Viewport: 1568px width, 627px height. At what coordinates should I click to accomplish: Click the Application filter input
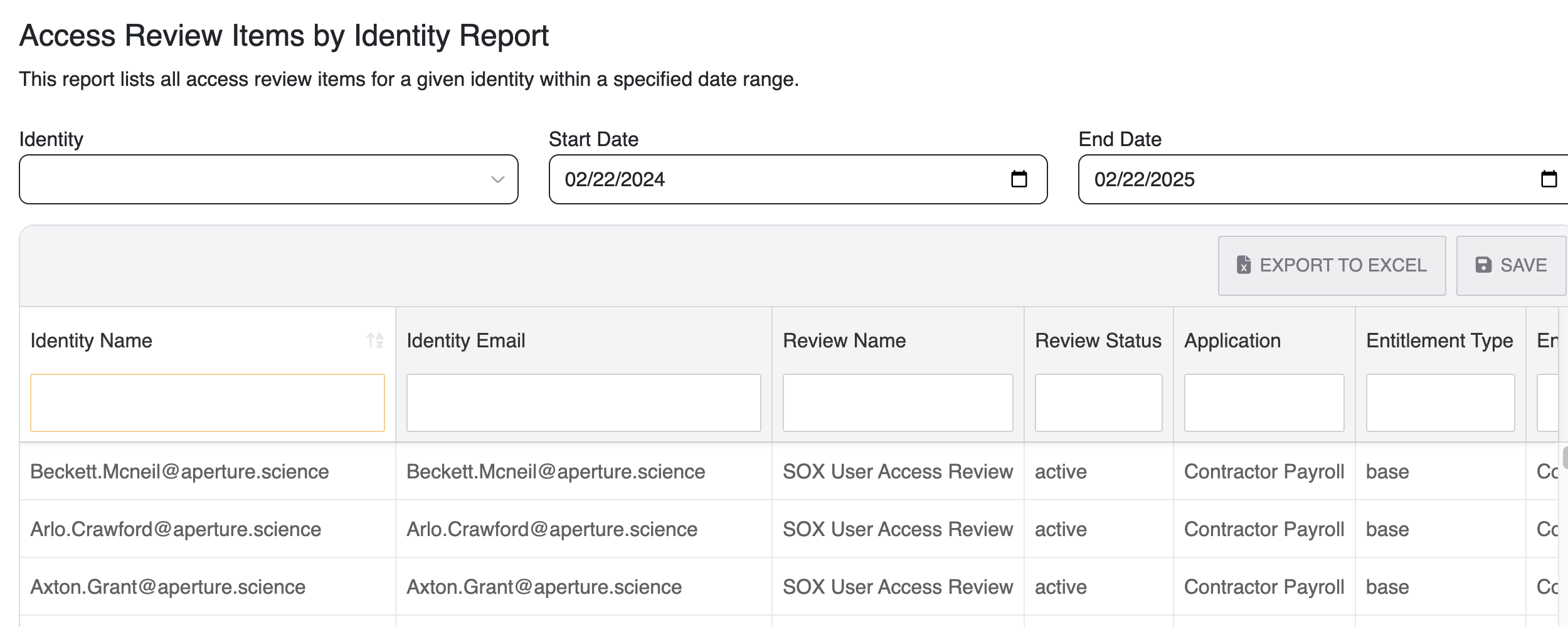click(1264, 403)
